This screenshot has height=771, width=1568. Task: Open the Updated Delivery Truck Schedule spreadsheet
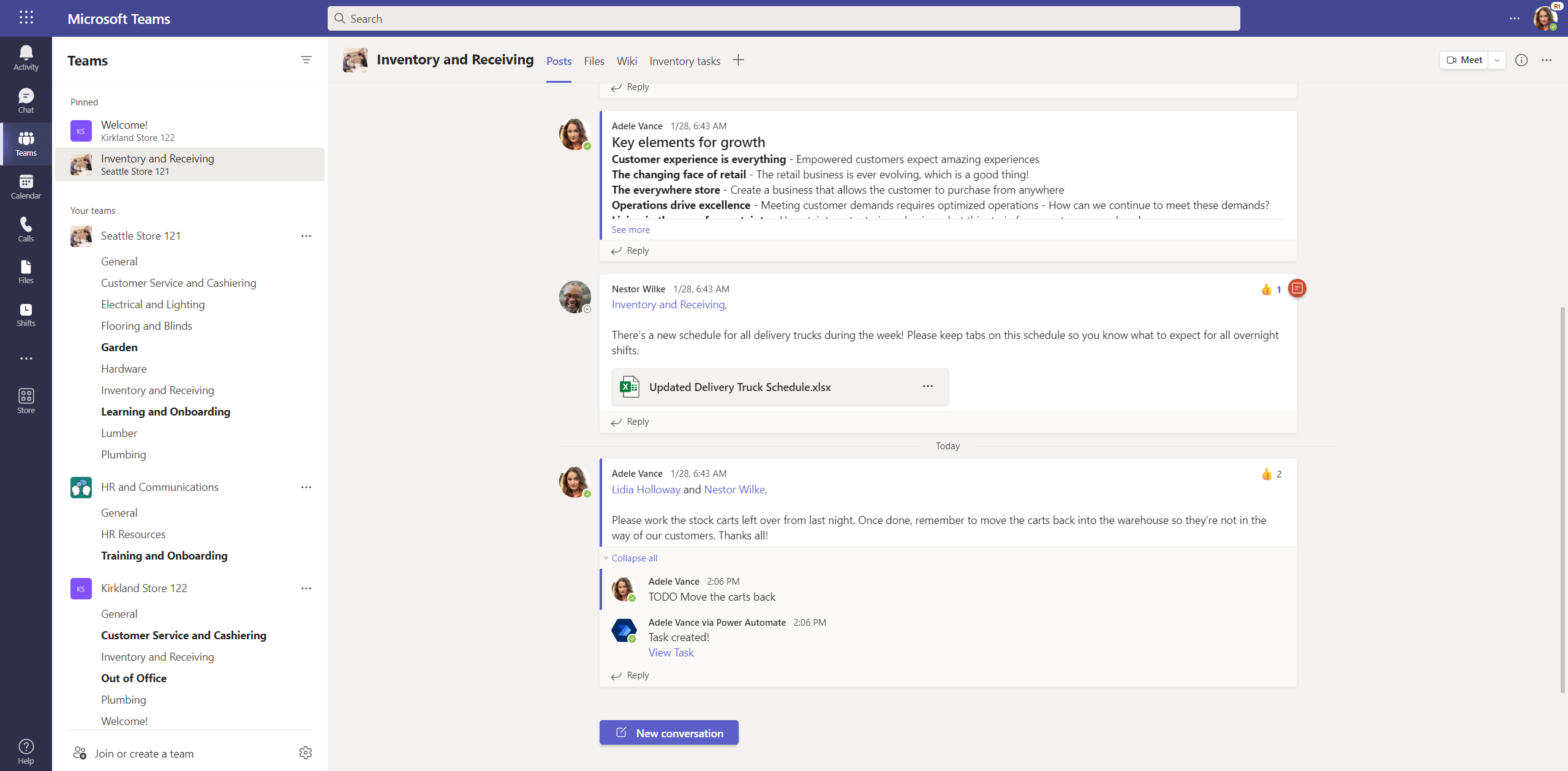click(739, 387)
